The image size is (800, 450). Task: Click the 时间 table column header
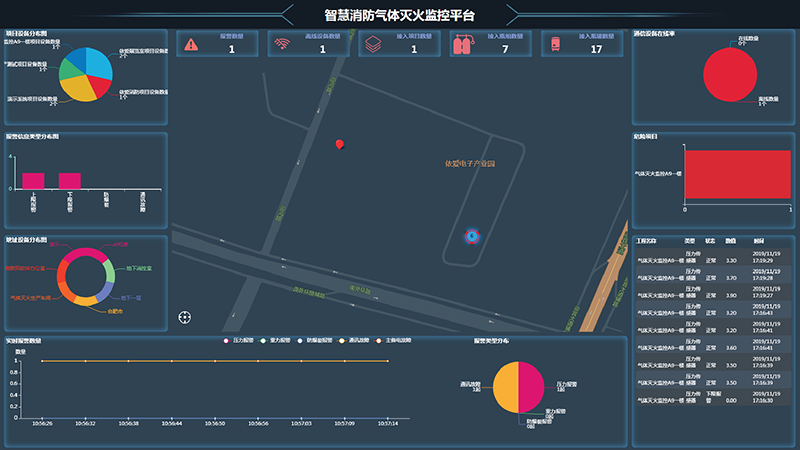[759, 241]
